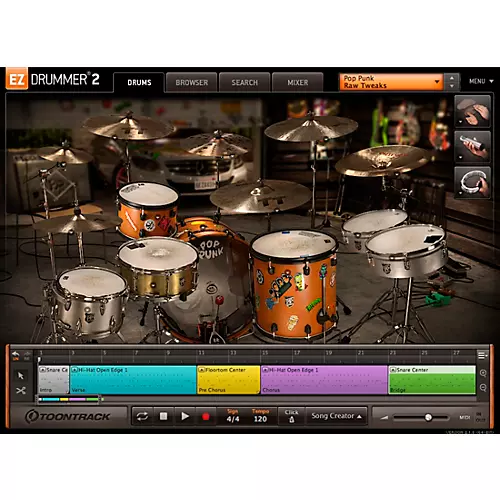The image size is (500, 500).
Task: Open the Verse block's menu icon
Action: pos(74,370)
